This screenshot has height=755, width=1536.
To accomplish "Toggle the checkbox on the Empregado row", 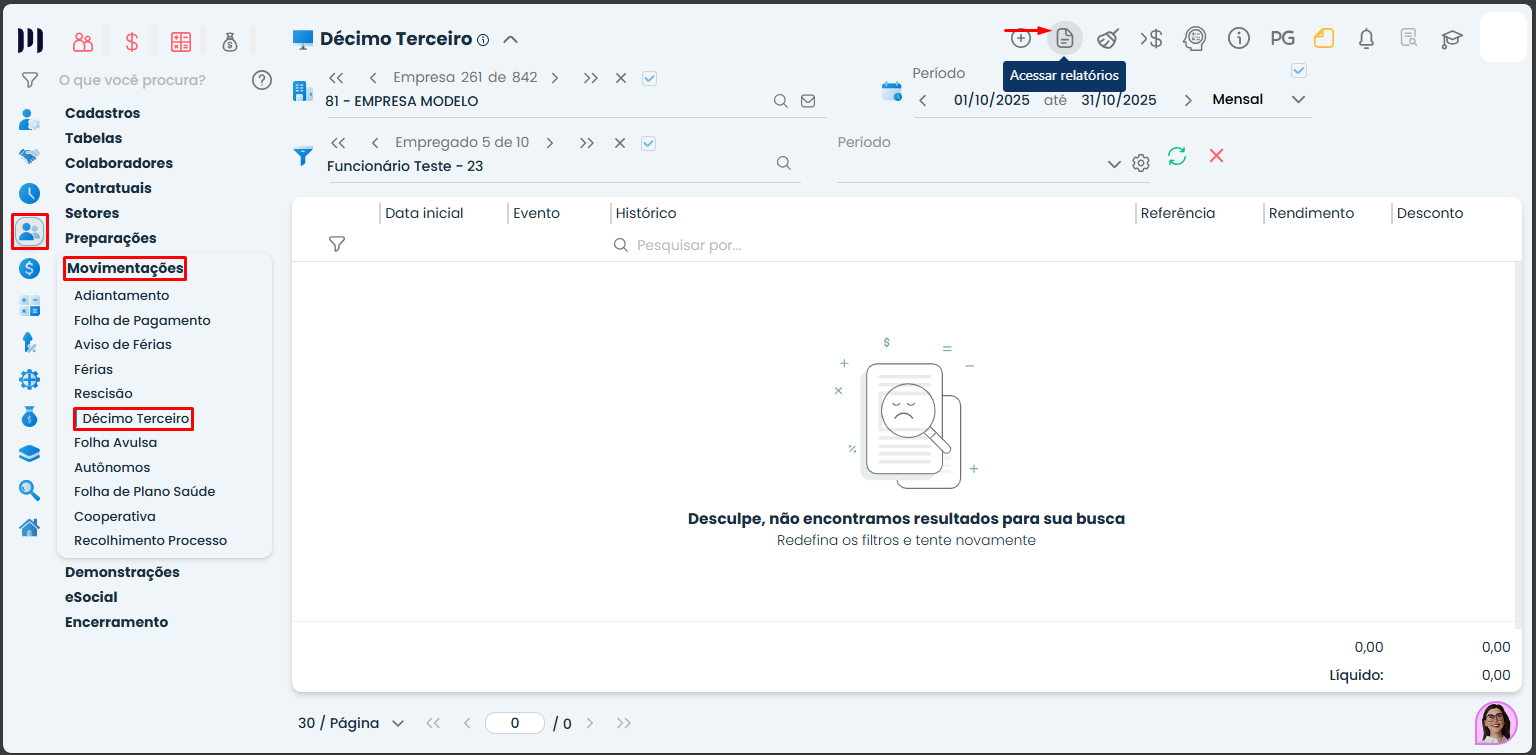I will click(648, 143).
